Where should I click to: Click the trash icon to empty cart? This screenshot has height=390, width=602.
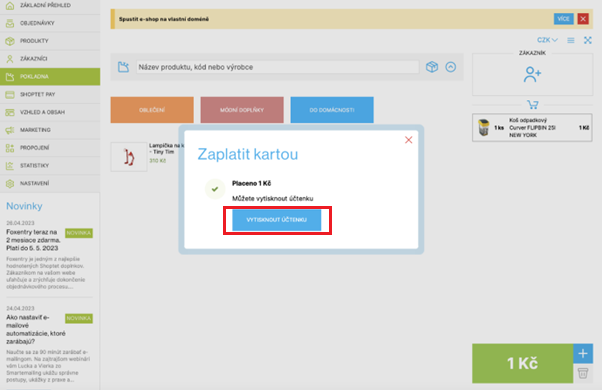click(583, 373)
